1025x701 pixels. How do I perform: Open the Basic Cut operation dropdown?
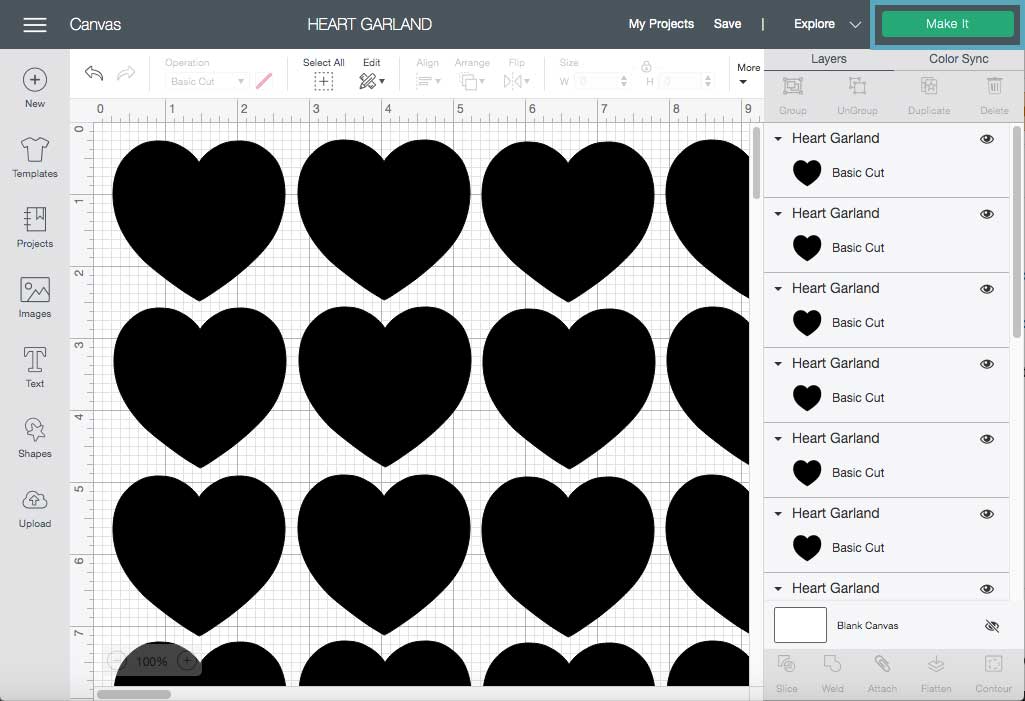click(x=207, y=81)
